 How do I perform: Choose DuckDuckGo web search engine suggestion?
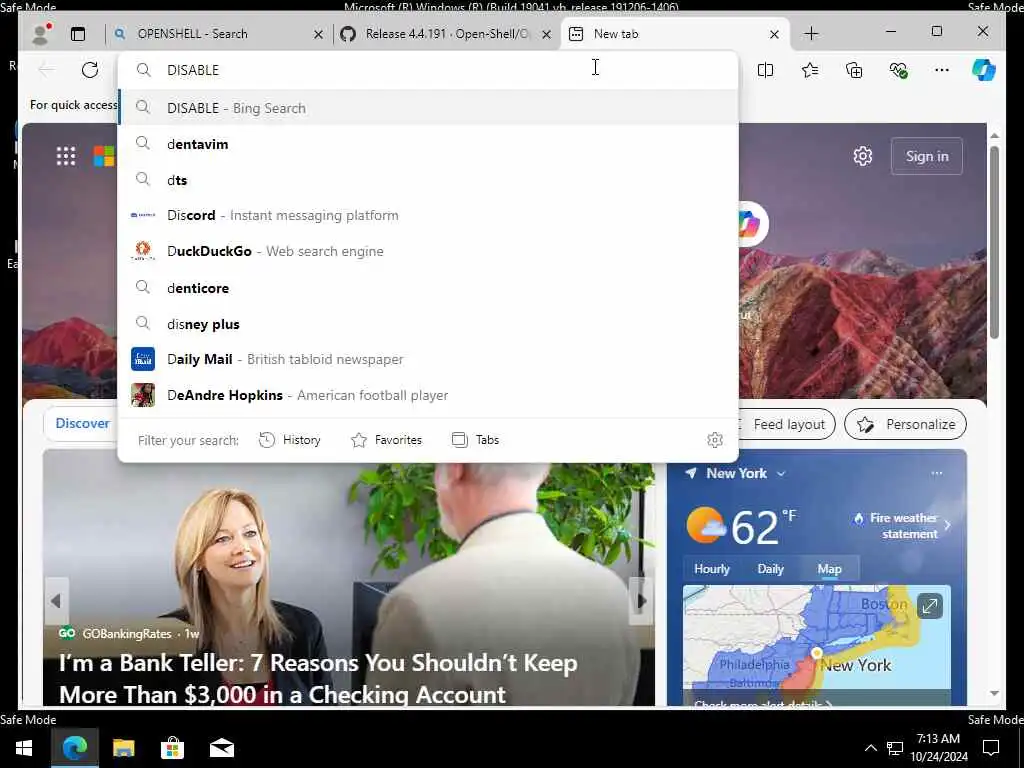pos(428,251)
